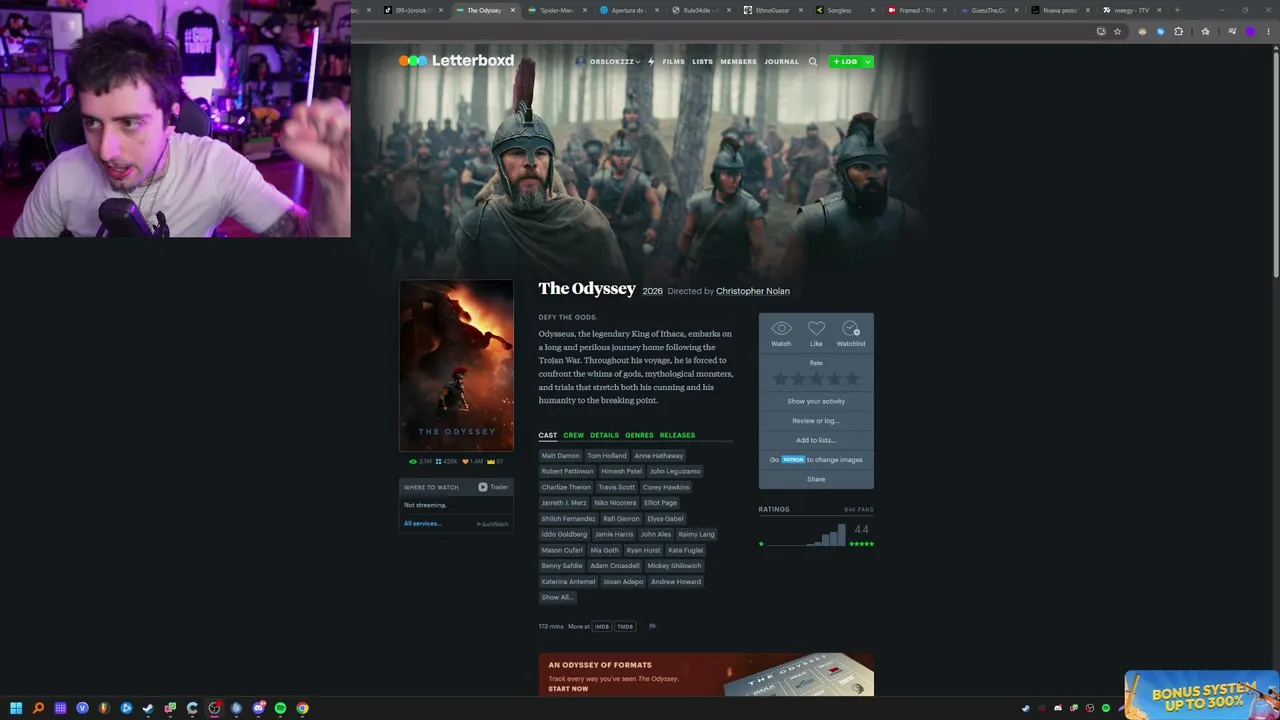
Task: Report the film with the flag icon
Action: (x=652, y=627)
